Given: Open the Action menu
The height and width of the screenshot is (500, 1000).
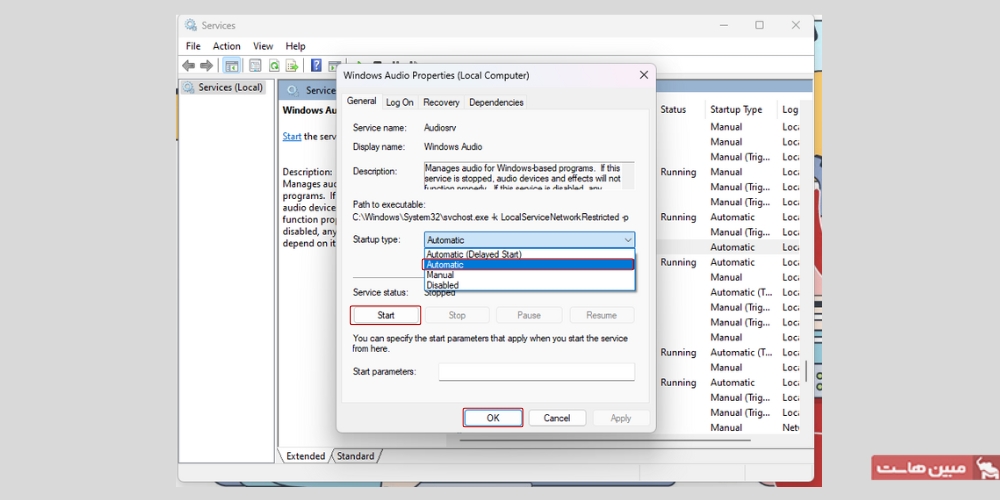Looking at the screenshot, I should [226, 46].
